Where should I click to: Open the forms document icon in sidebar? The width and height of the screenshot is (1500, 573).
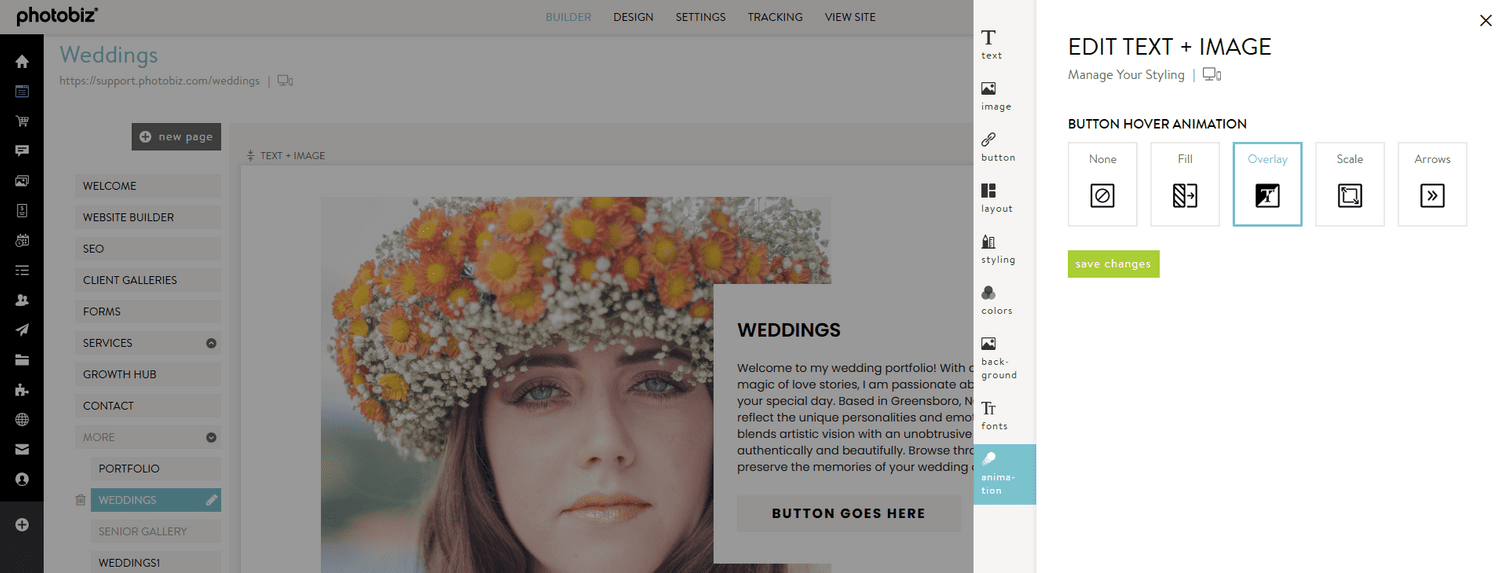click(x=22, y=211)
